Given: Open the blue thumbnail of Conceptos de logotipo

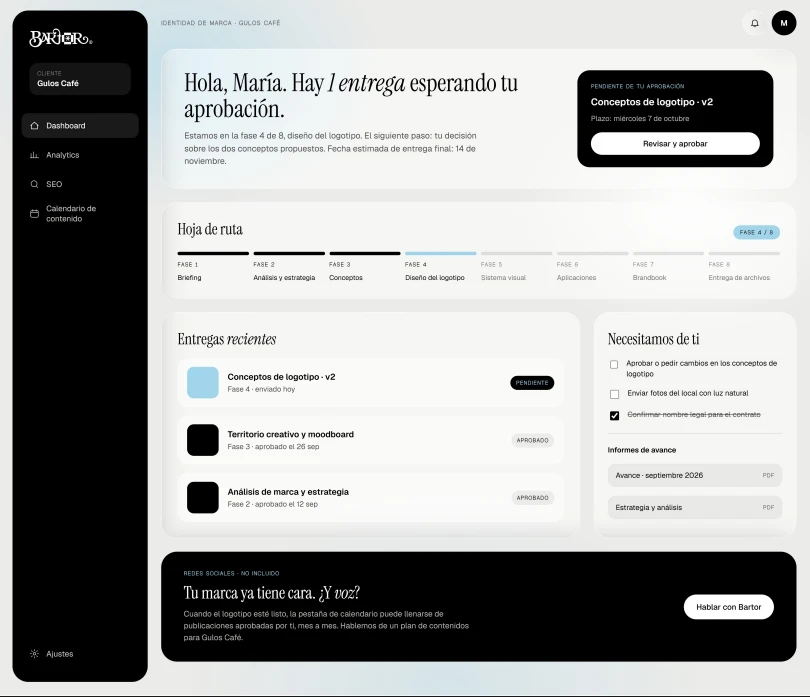Looking at the screenshot, I should coord(202,382).
